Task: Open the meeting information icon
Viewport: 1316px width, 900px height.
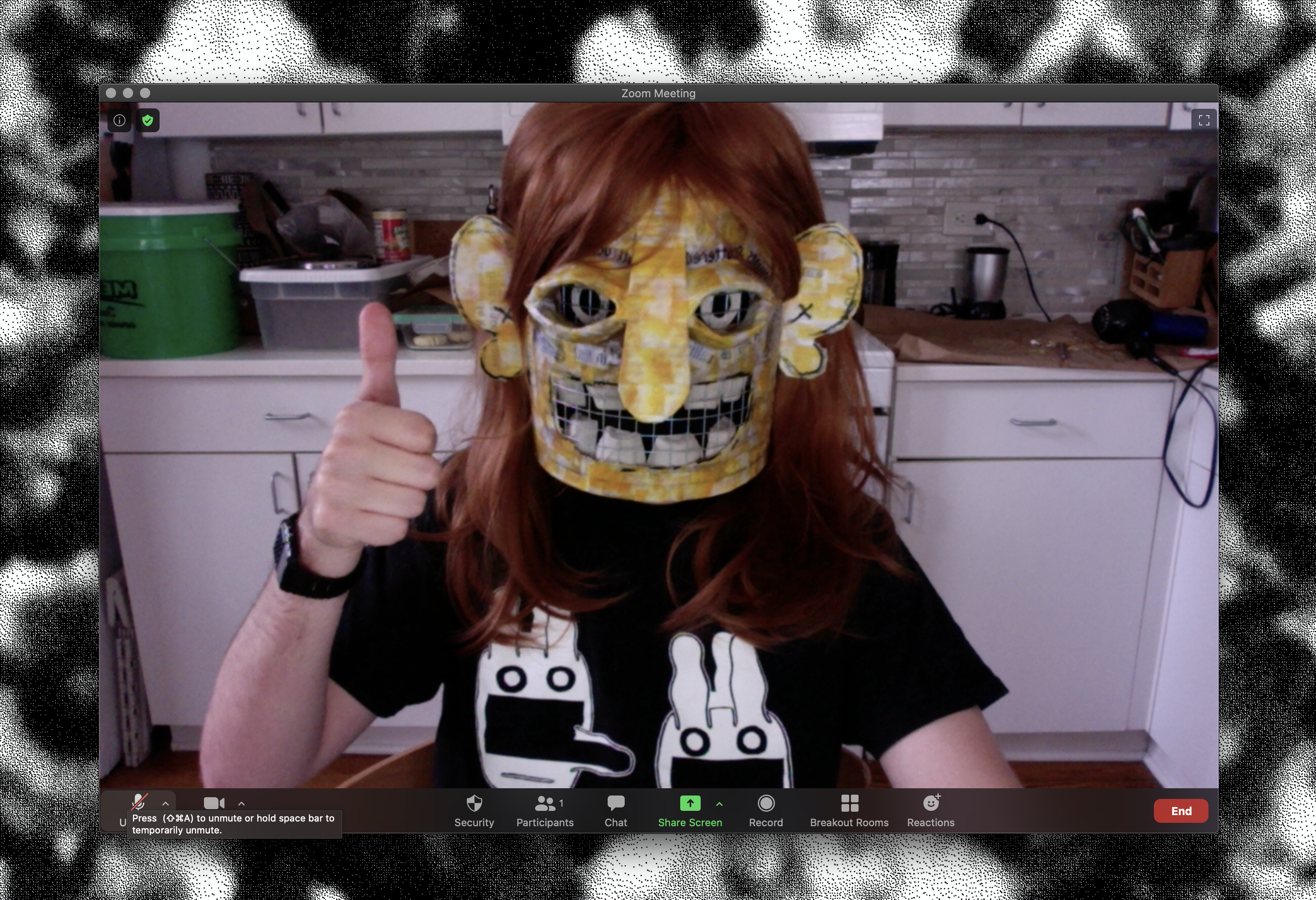Action: [119, 121]
